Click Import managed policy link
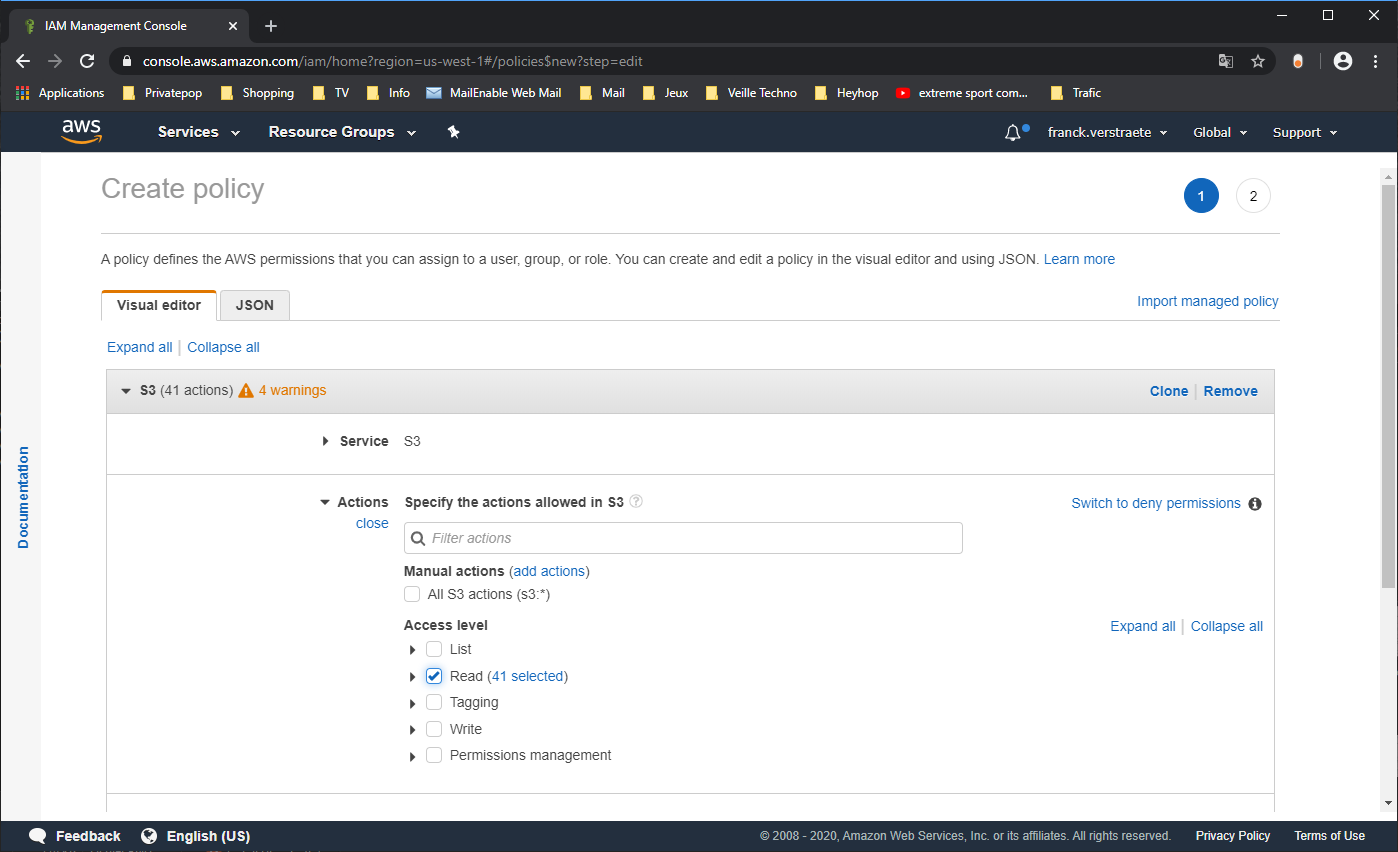1398x852 pixels. [1208, 301]
